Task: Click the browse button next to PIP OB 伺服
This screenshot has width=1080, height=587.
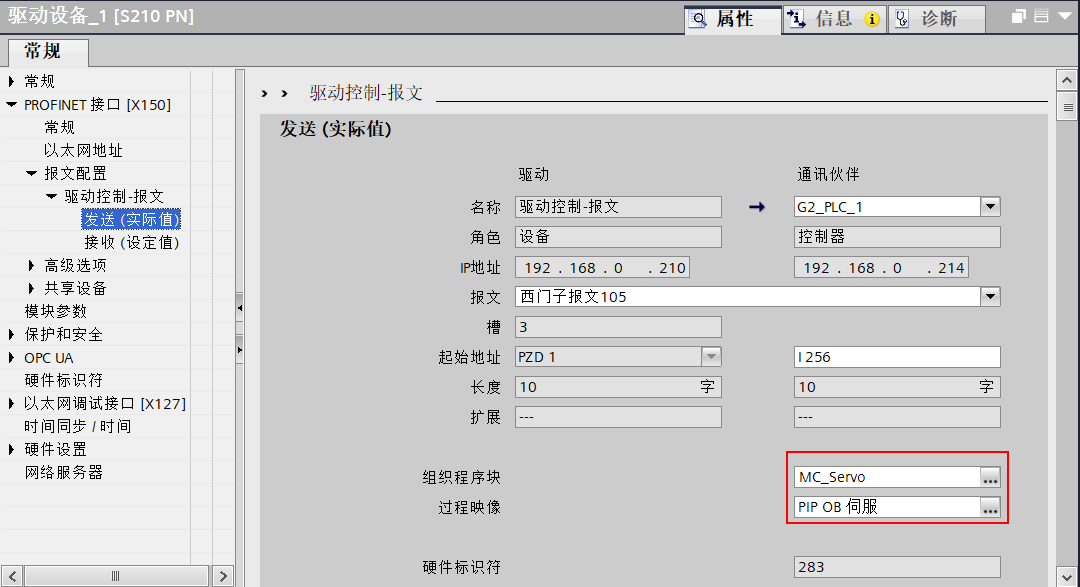Action: pyautogui.click(x=990, y=507)
